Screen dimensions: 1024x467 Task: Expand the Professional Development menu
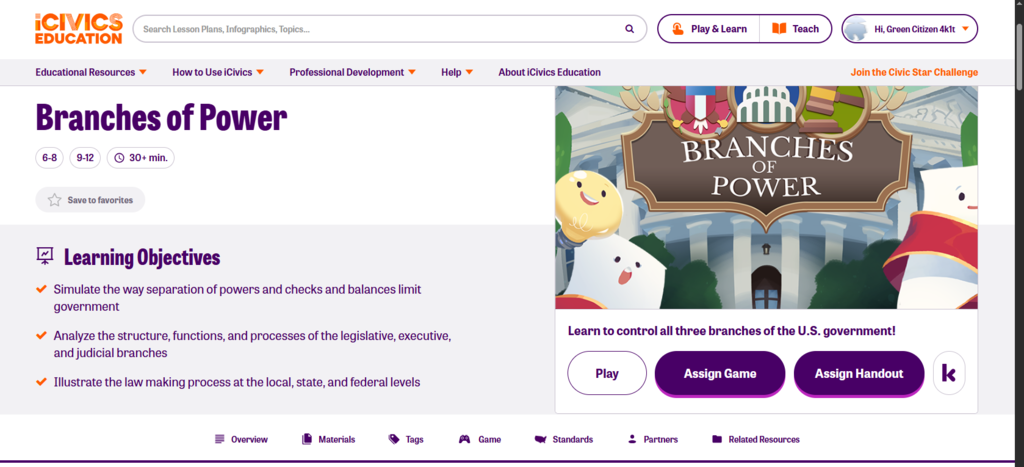click(x=353, y=72)
